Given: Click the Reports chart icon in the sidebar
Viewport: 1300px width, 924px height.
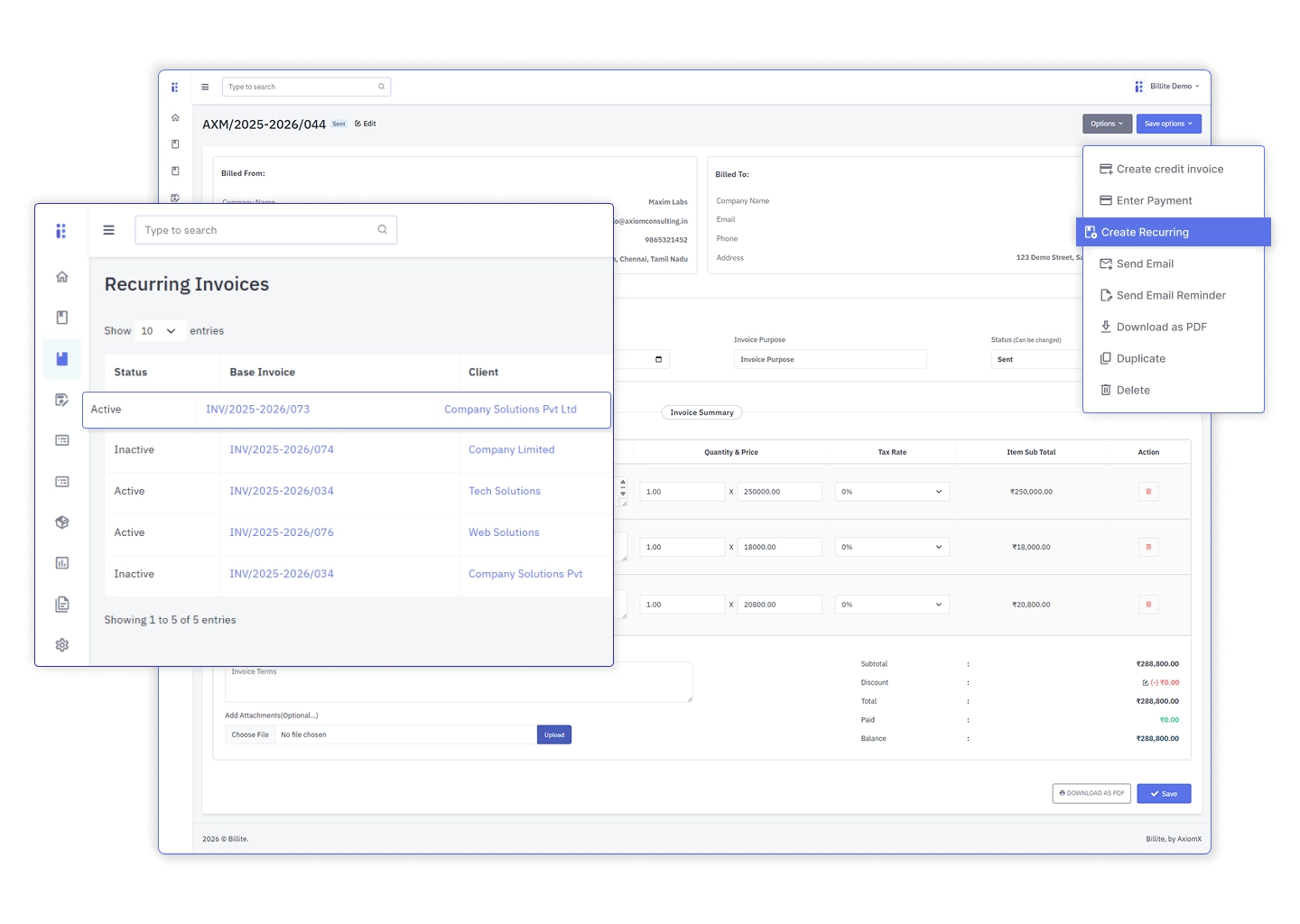Looking at the screenshot, I should tap(61, 562).
